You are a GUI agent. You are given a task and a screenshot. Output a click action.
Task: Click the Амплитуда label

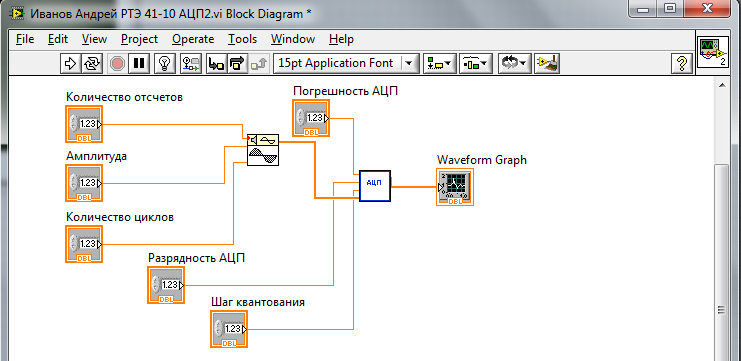point(96,156)
